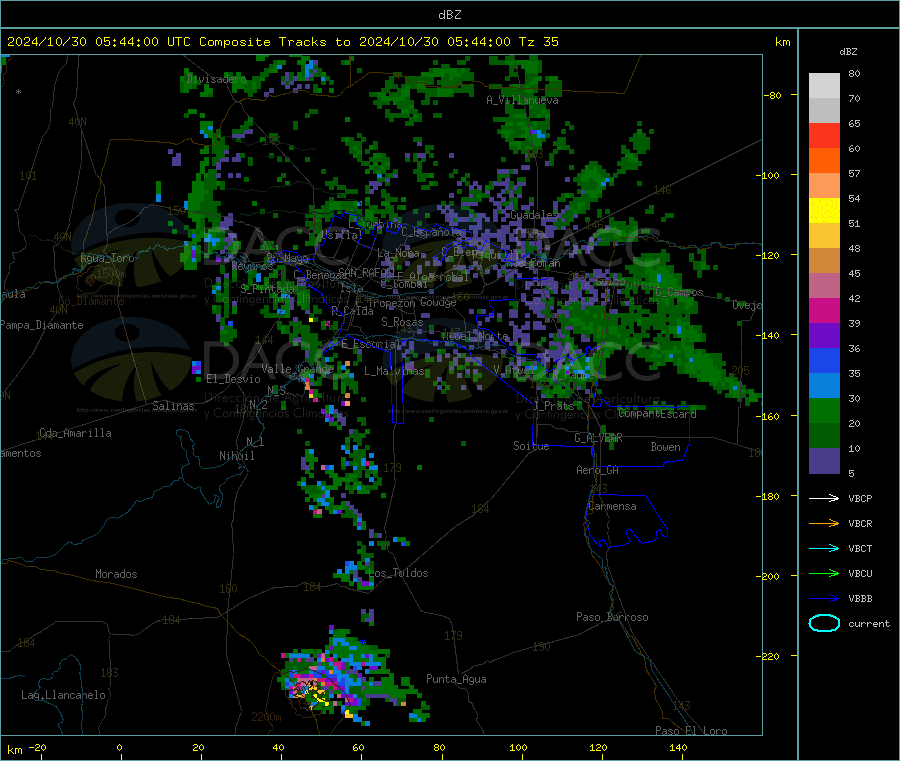Click the Pampa_Diamante label
The image size is (900, 761).
click(x=41, y=325)
